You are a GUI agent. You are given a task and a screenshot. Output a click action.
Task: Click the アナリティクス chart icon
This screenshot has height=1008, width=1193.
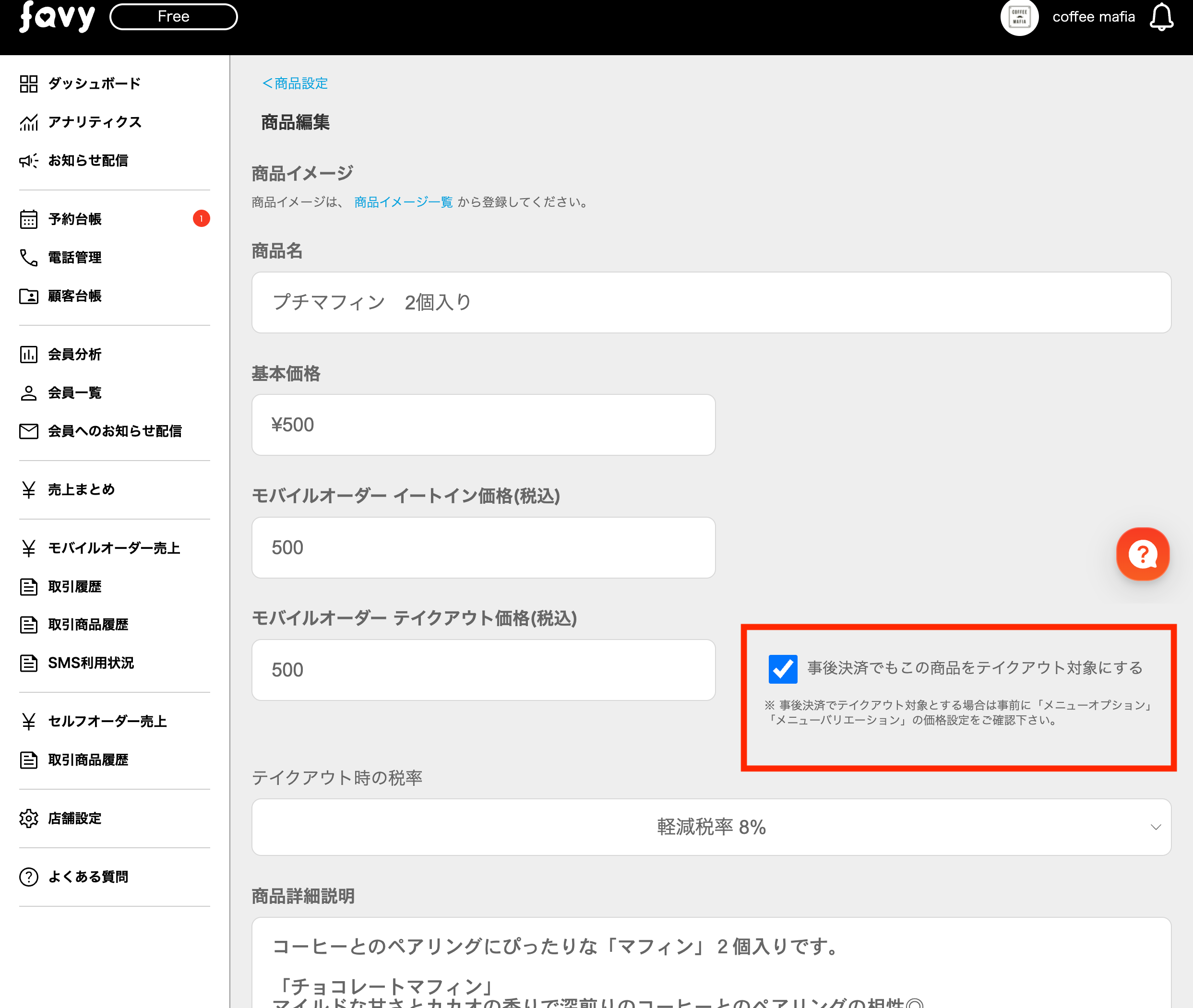[x=29, y=122]
